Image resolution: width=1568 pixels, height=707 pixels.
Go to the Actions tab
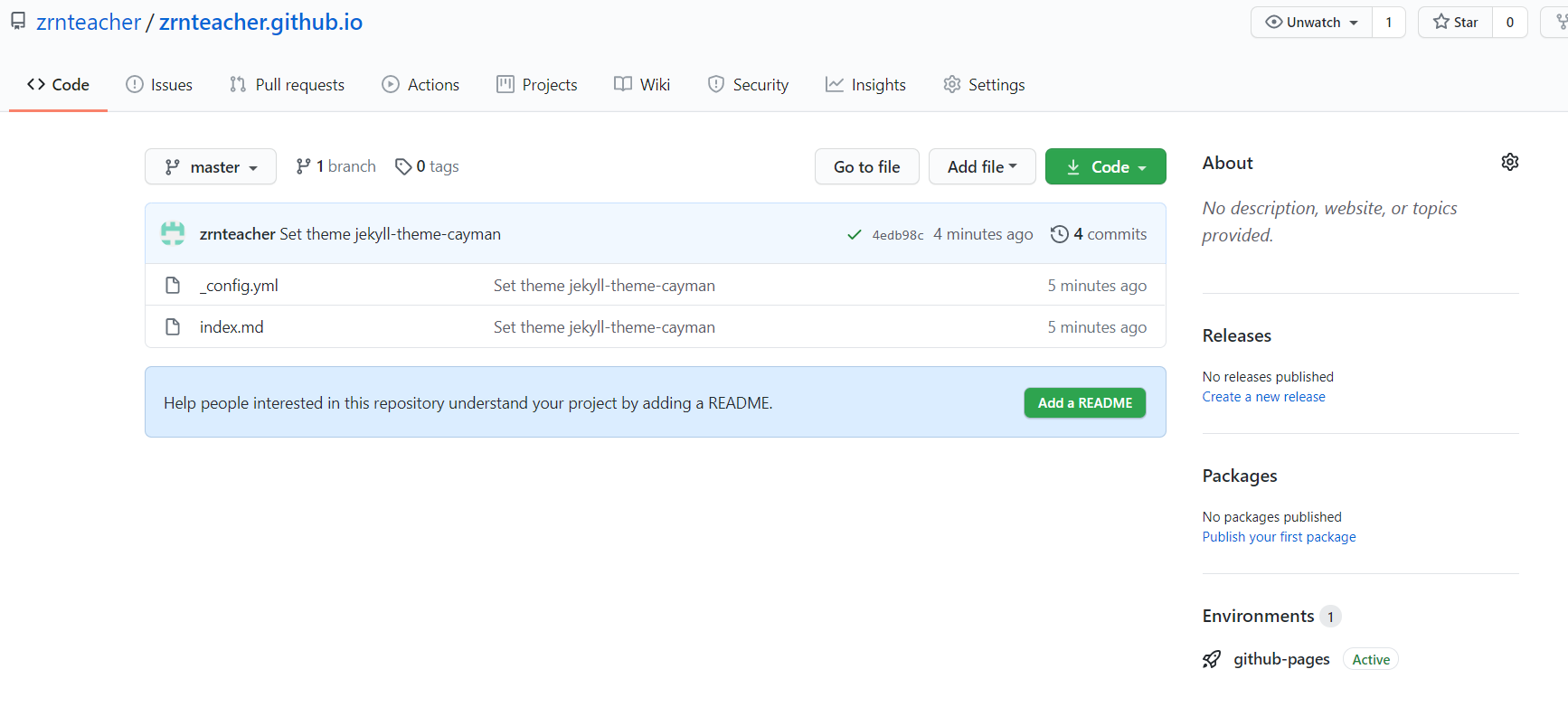pos(420,85)
